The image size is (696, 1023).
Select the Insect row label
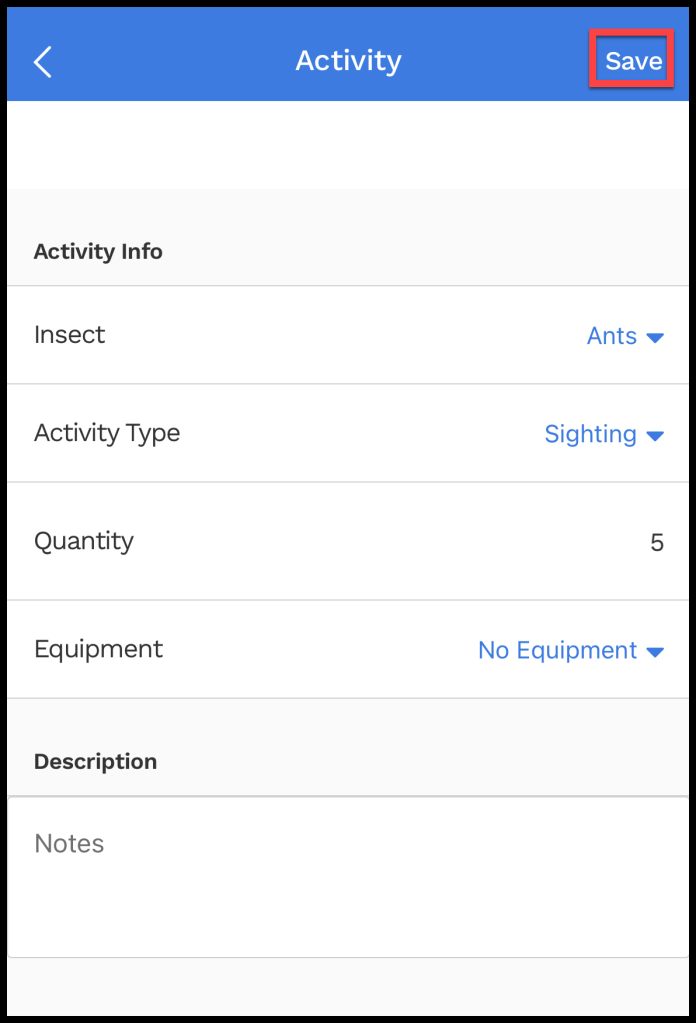(69, 335)
